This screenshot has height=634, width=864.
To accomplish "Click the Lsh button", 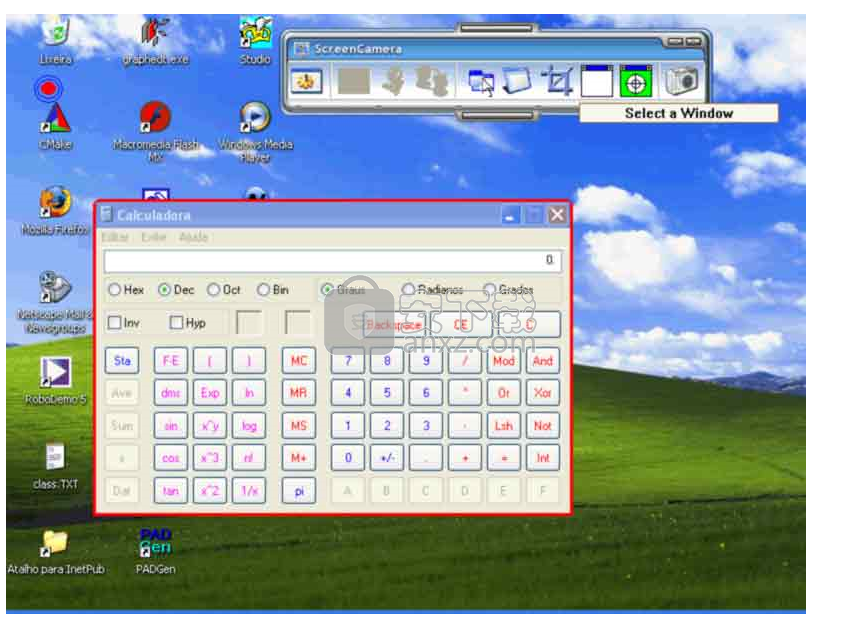I will pos(504,425).
